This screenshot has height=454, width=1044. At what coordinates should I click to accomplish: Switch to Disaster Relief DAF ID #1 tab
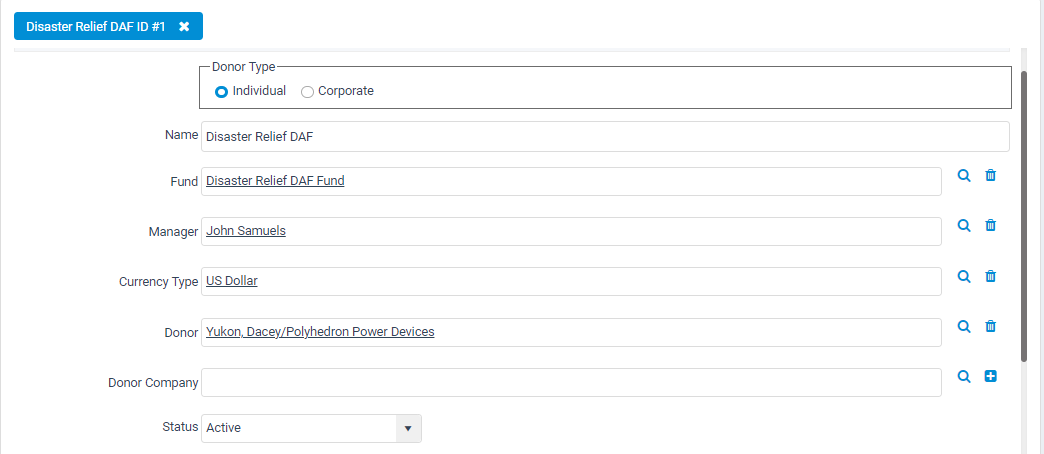(x=96, y=26)
